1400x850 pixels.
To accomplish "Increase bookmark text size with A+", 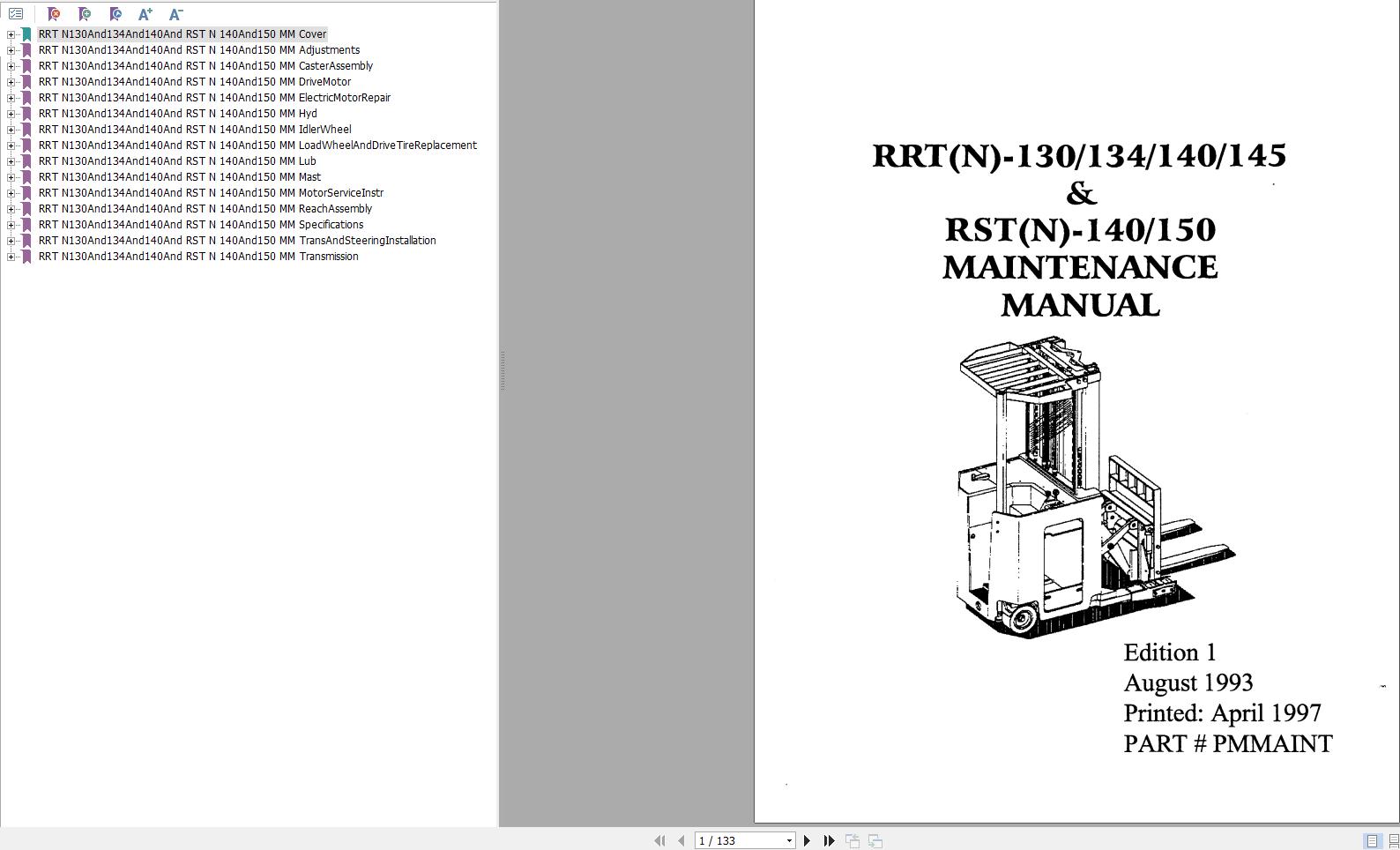I will [x=145, y=14].
